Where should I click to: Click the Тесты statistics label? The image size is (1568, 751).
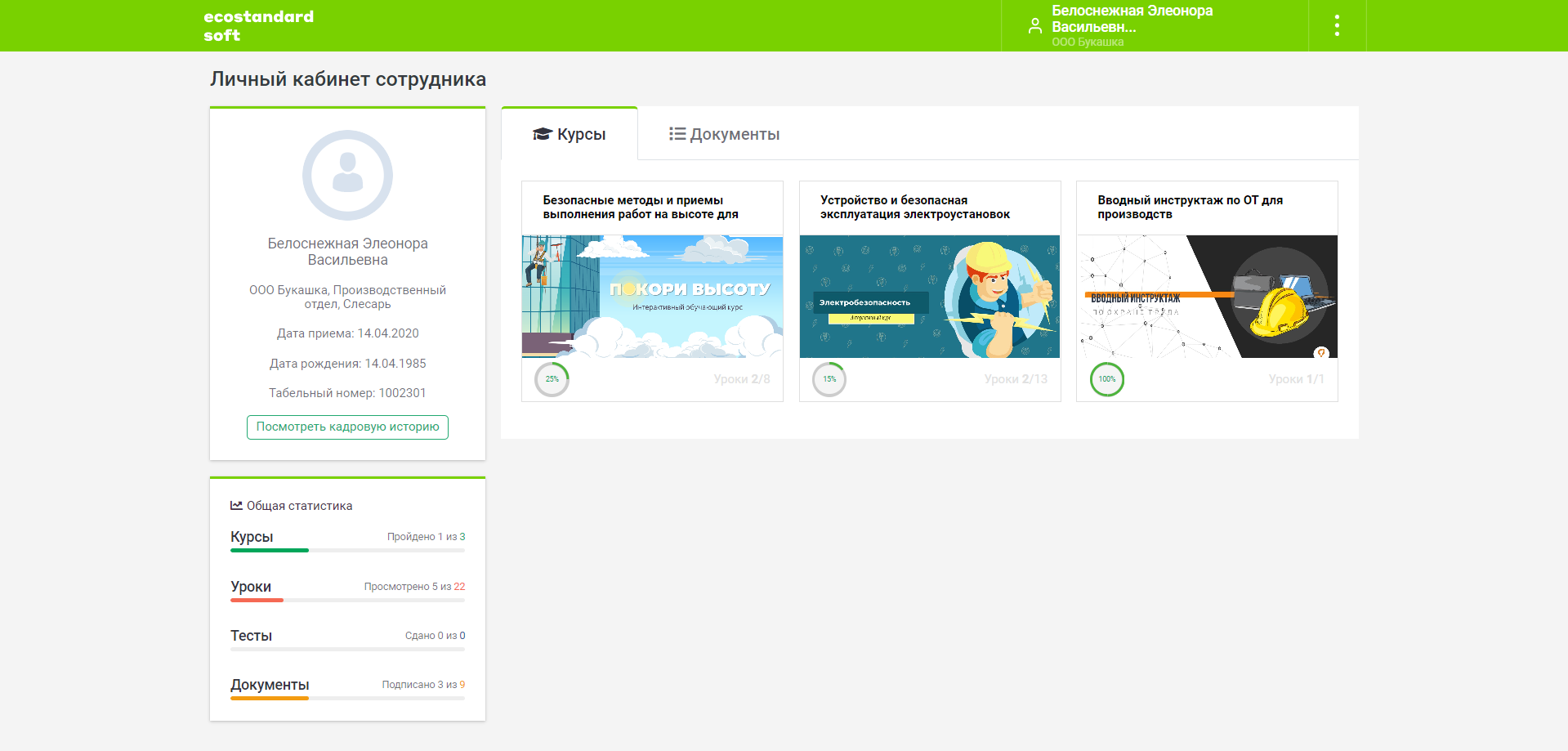click(x=251, y=636)
